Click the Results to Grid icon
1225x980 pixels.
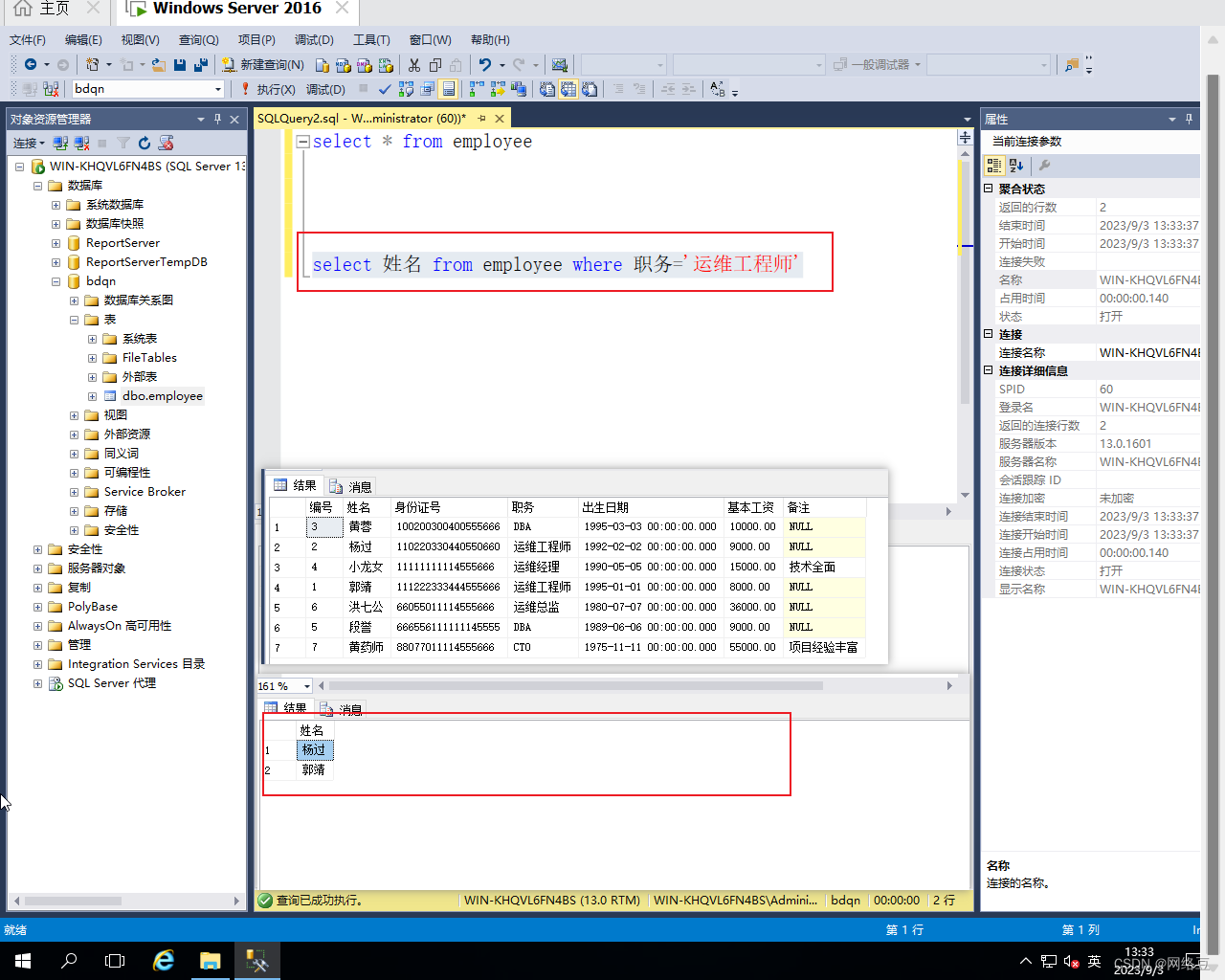pyautogui.click(x=568, y=89)
